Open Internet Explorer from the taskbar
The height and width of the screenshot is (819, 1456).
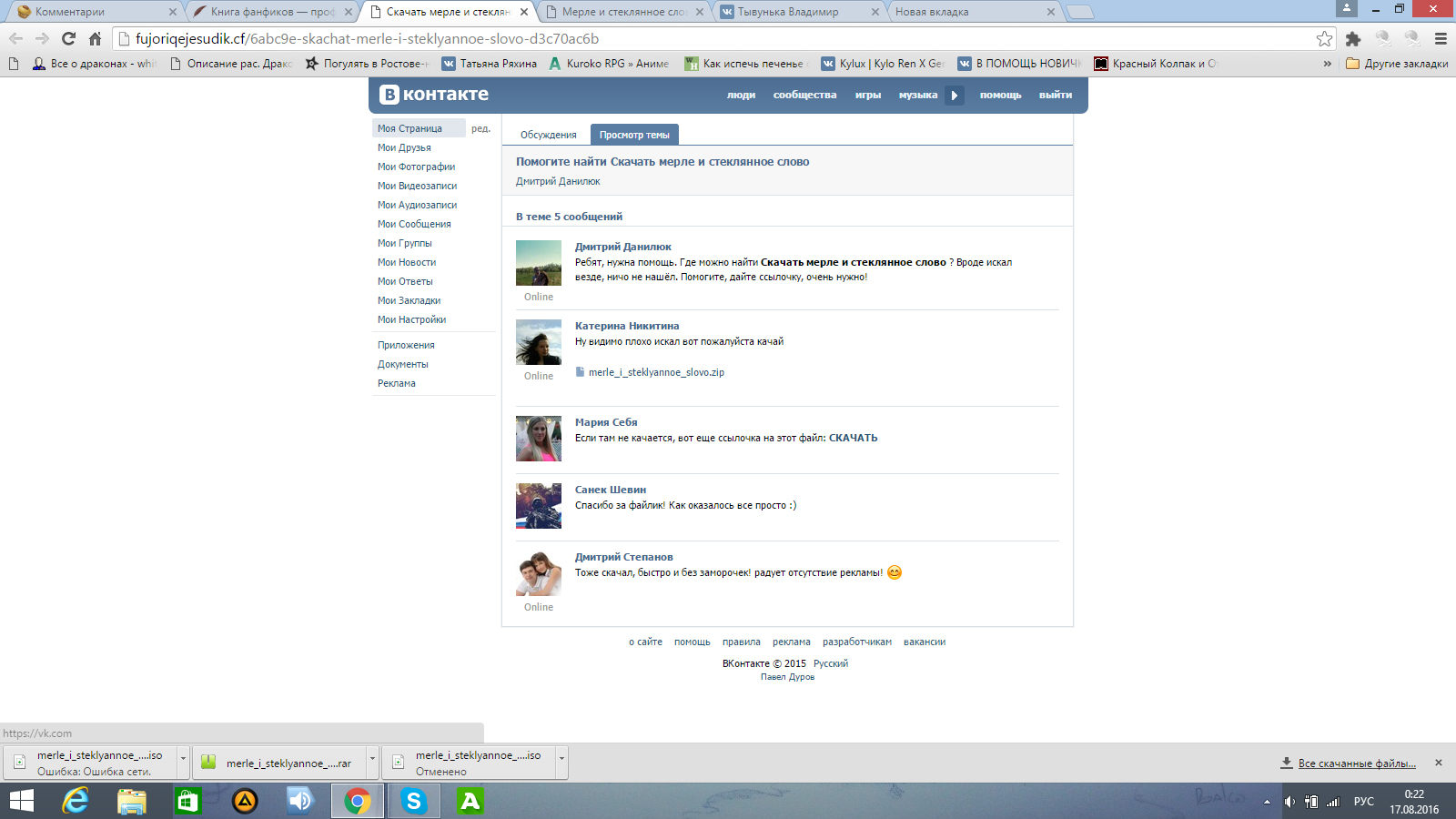coord(76,801)
